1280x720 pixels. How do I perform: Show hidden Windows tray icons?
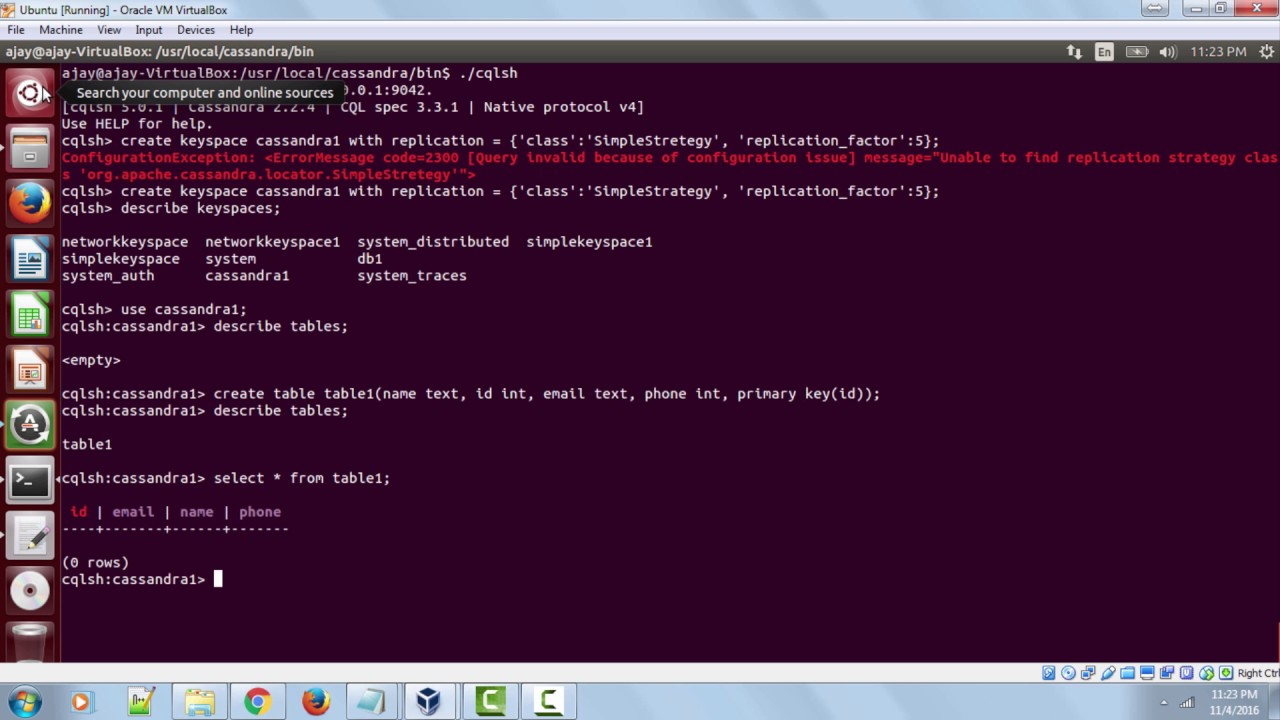tap(1163, 702)
